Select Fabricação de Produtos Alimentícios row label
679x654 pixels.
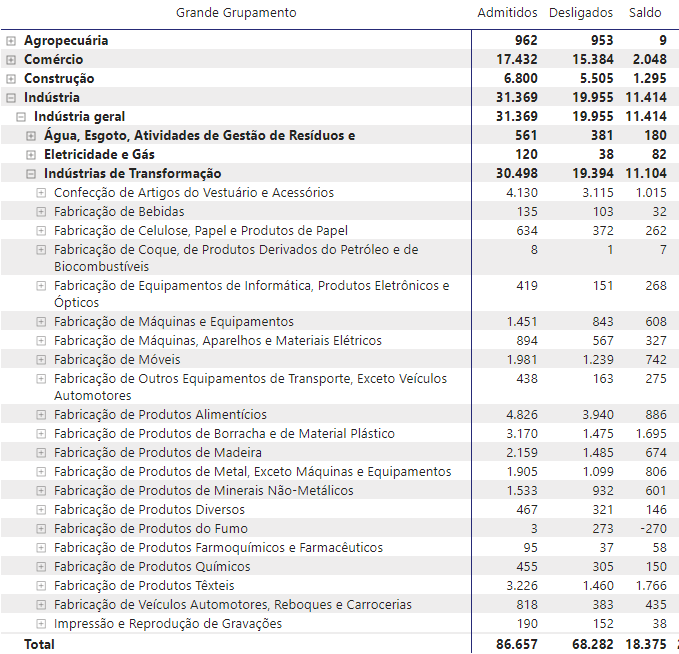coord(160,415)
